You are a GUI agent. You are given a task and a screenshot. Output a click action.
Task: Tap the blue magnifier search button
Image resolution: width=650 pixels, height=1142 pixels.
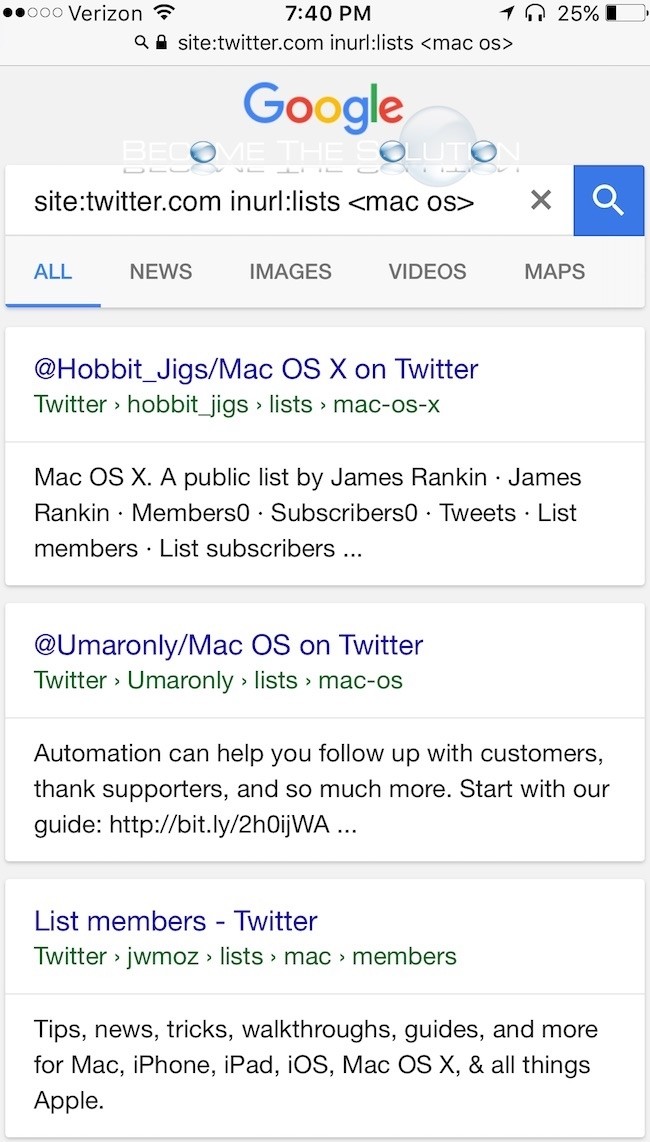tap(608, 200)
